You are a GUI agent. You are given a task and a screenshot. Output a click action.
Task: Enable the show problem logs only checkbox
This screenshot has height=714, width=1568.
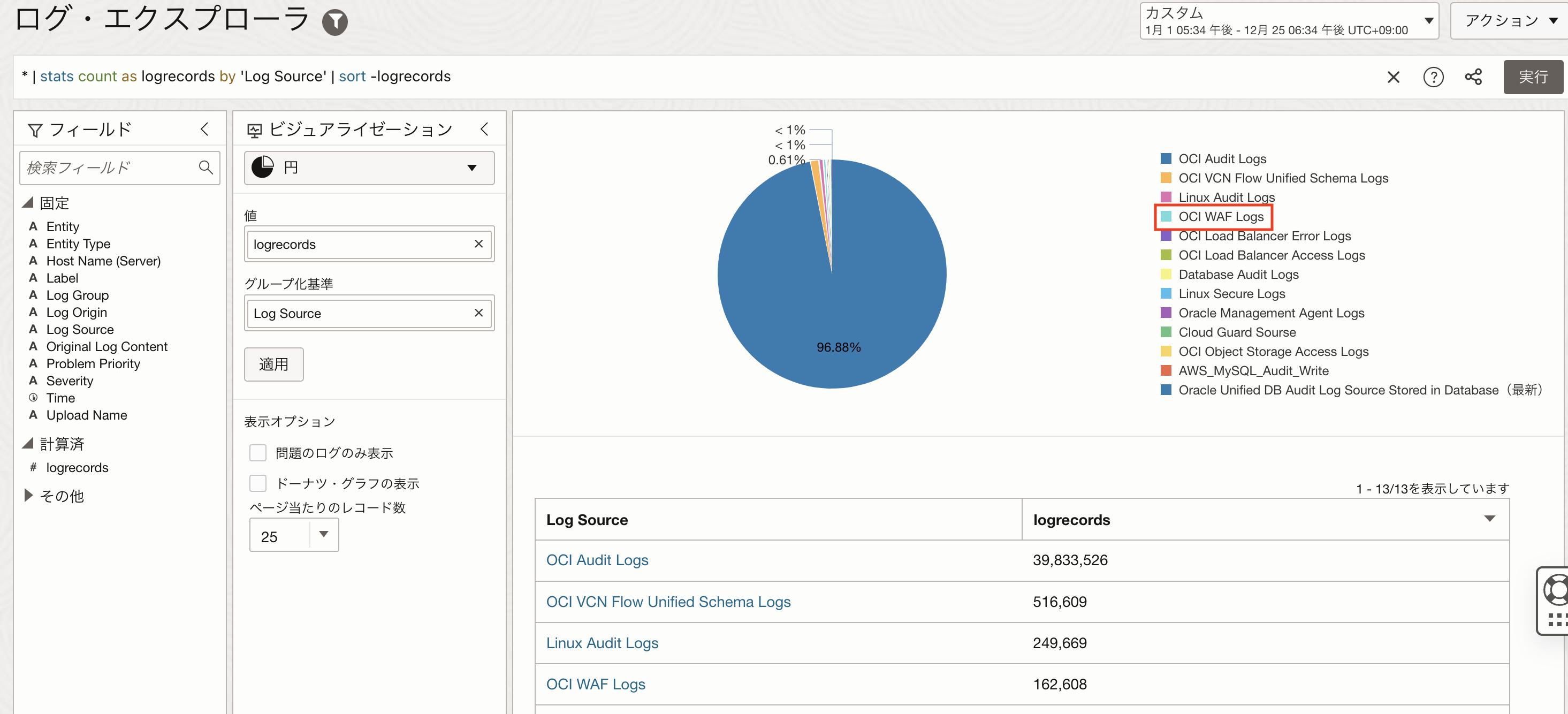tap(258, 453)
